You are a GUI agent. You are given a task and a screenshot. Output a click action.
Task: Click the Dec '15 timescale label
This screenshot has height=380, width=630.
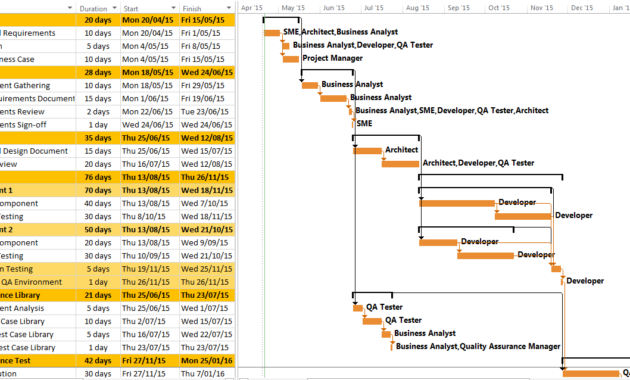pyautogui.click(x=582, y=8)
